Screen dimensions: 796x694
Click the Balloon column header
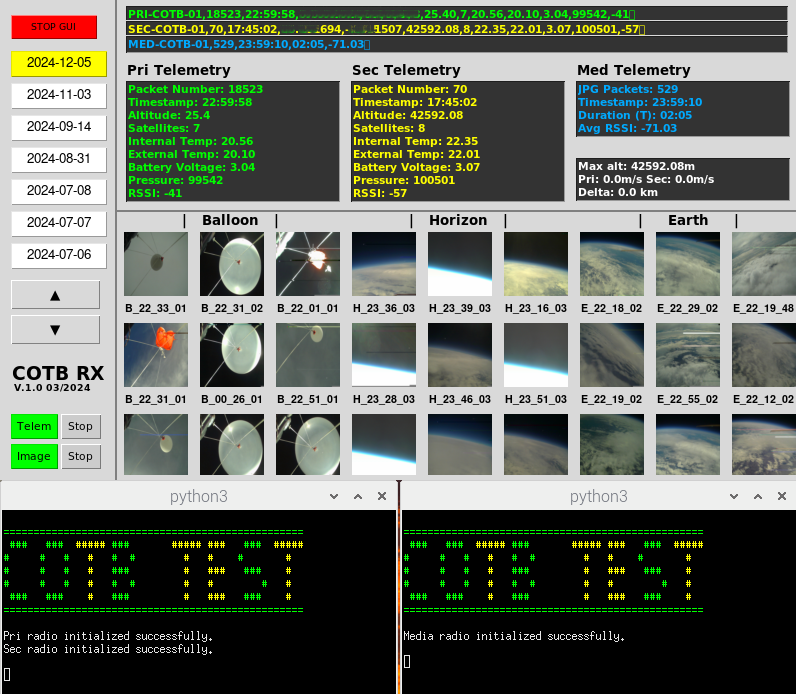230,220
